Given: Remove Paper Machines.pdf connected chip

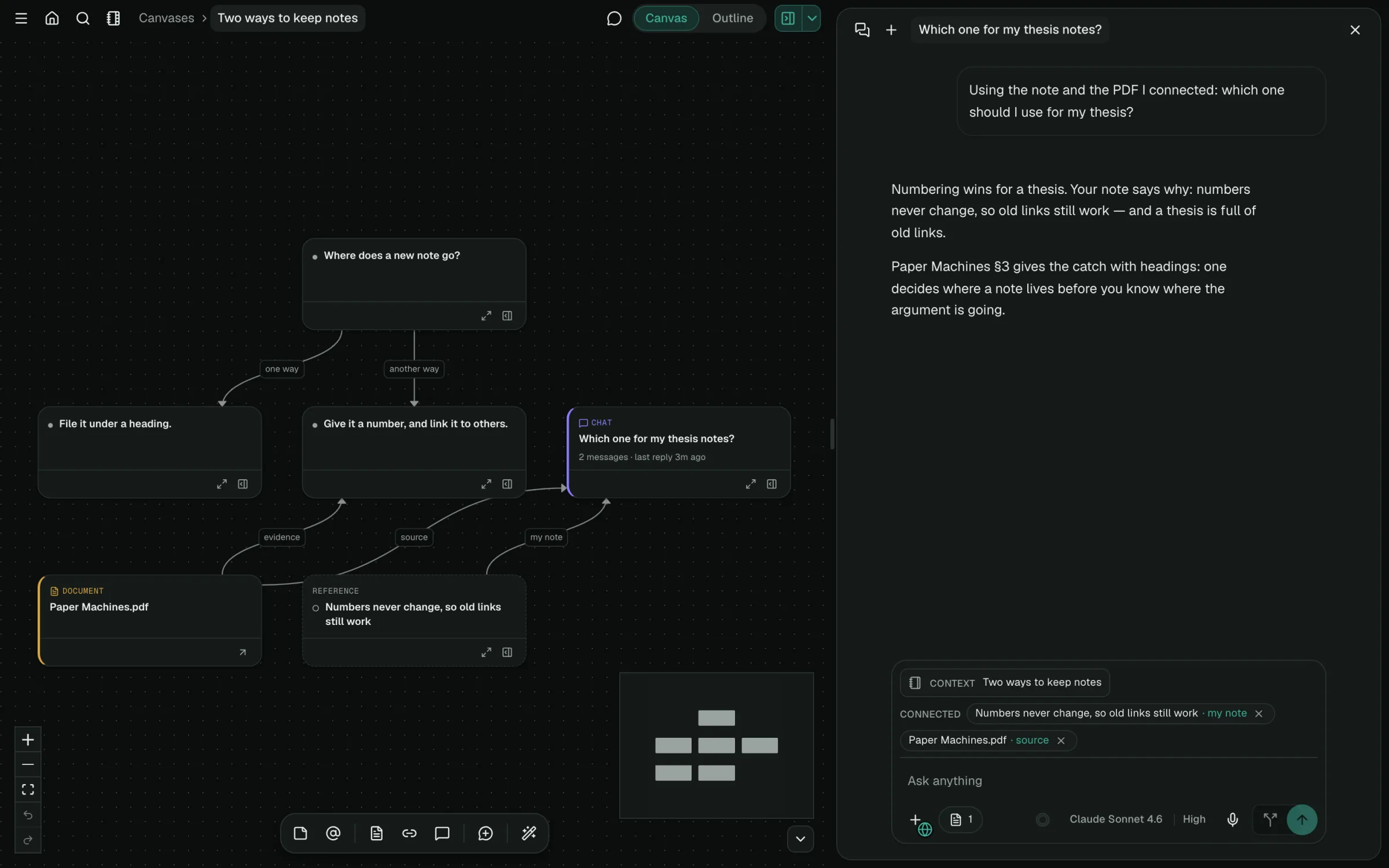Looking at the screenshot, I should pyautogui.click(x=1060, y=741).
